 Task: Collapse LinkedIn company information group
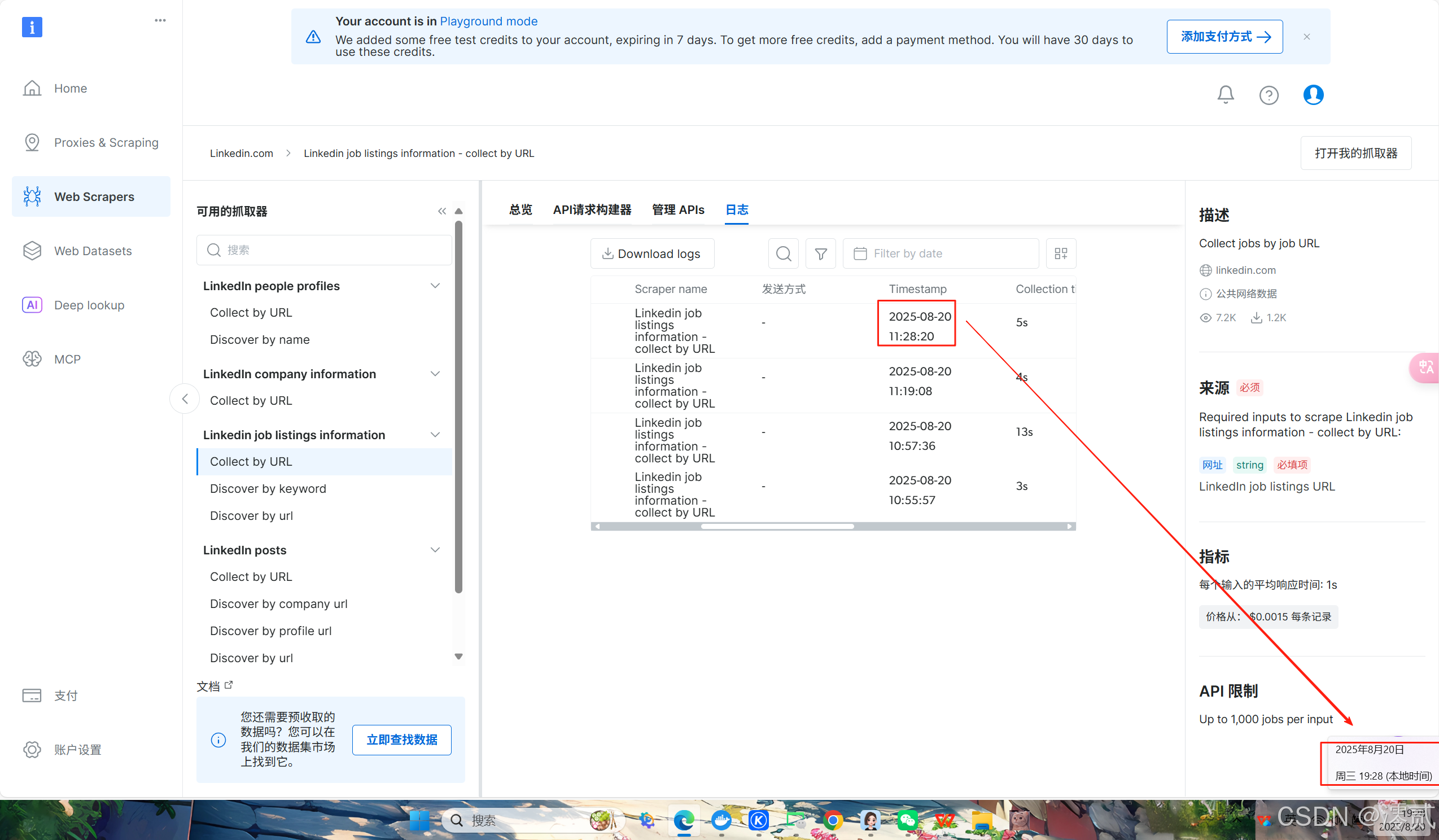(x=435, y=374)
